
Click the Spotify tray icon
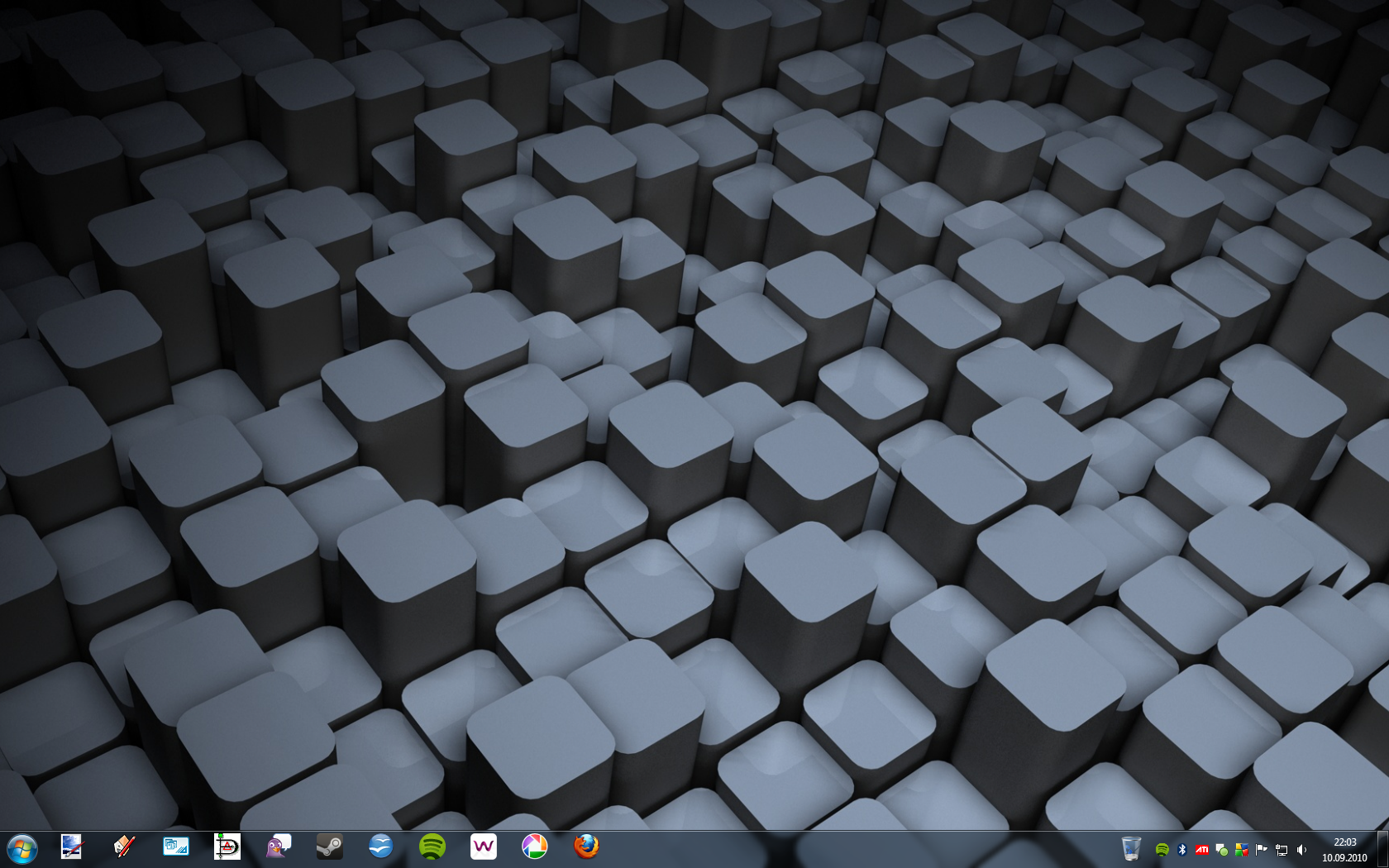(1162, 850)
